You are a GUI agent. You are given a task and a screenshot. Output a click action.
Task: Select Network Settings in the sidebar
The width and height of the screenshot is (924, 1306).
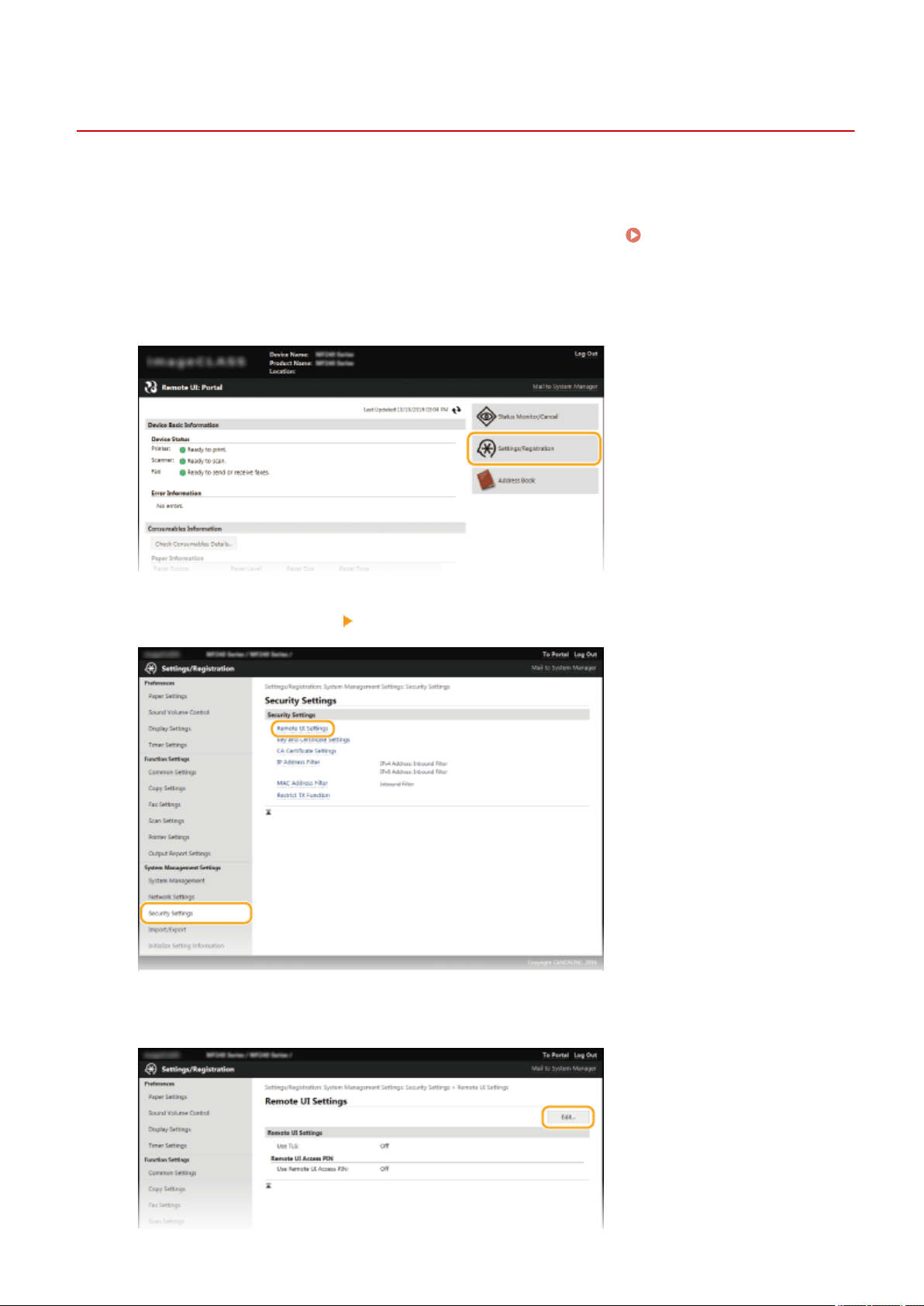tap(171, 897)
